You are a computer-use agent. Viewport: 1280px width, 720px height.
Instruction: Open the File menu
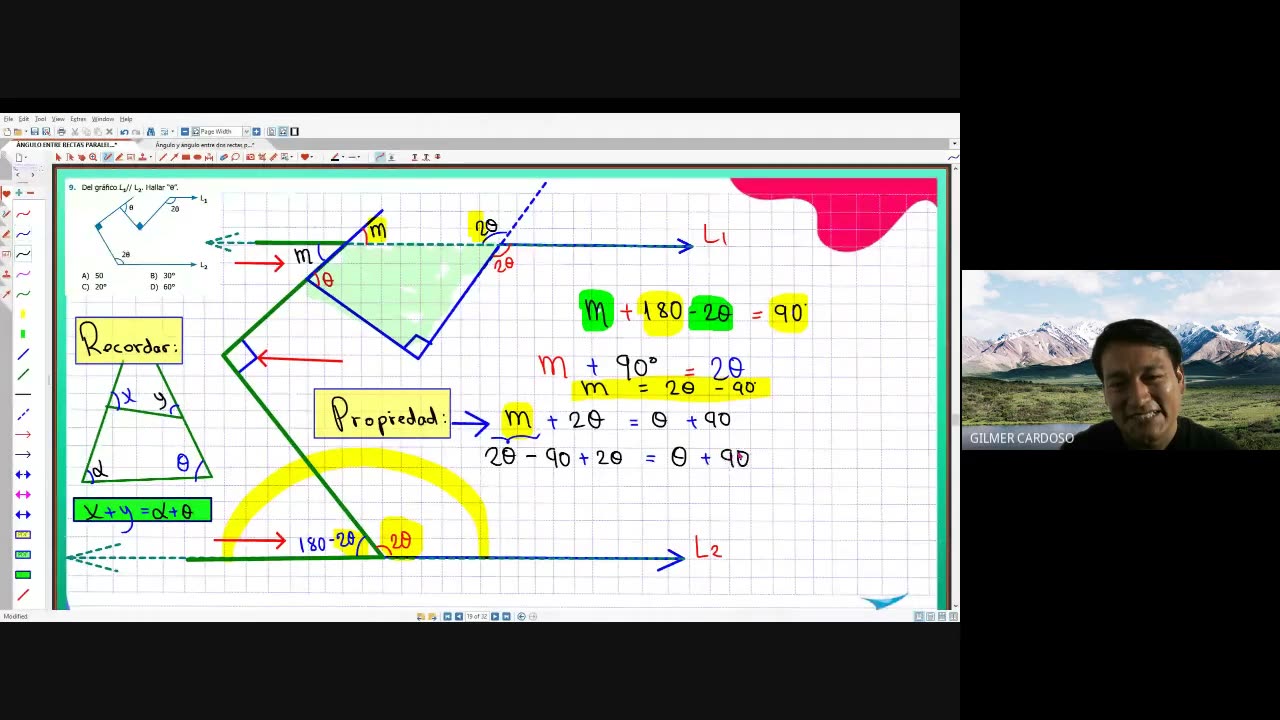[x=8, y=119]
